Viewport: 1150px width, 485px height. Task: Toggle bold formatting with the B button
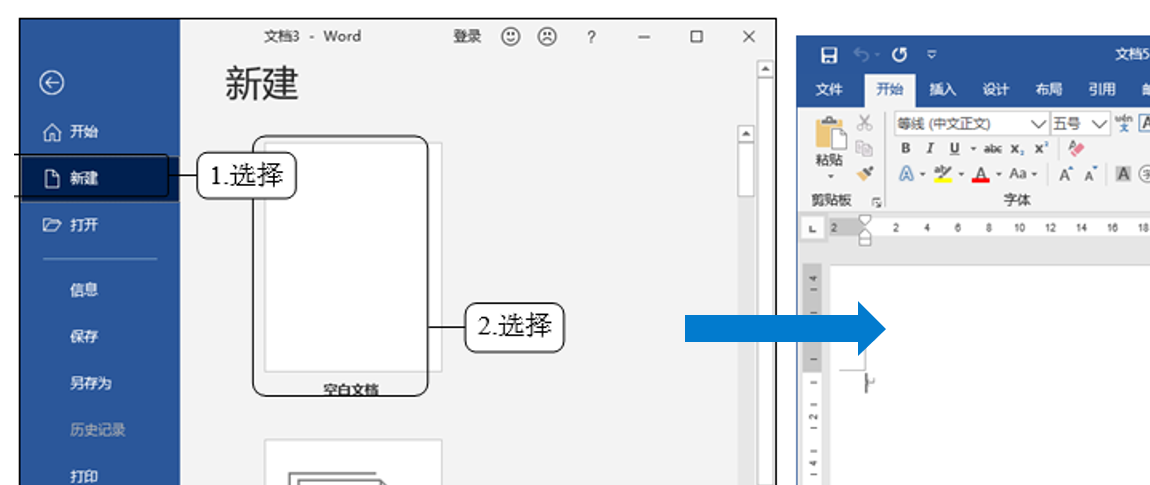tap(906, 148)
